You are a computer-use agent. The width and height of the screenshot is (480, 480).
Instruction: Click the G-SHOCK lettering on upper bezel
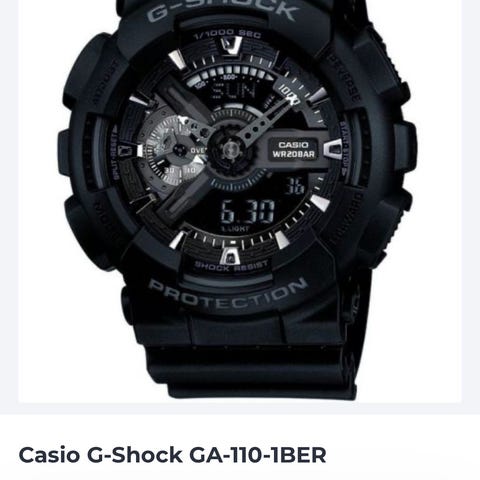click(x=221, y=12)
